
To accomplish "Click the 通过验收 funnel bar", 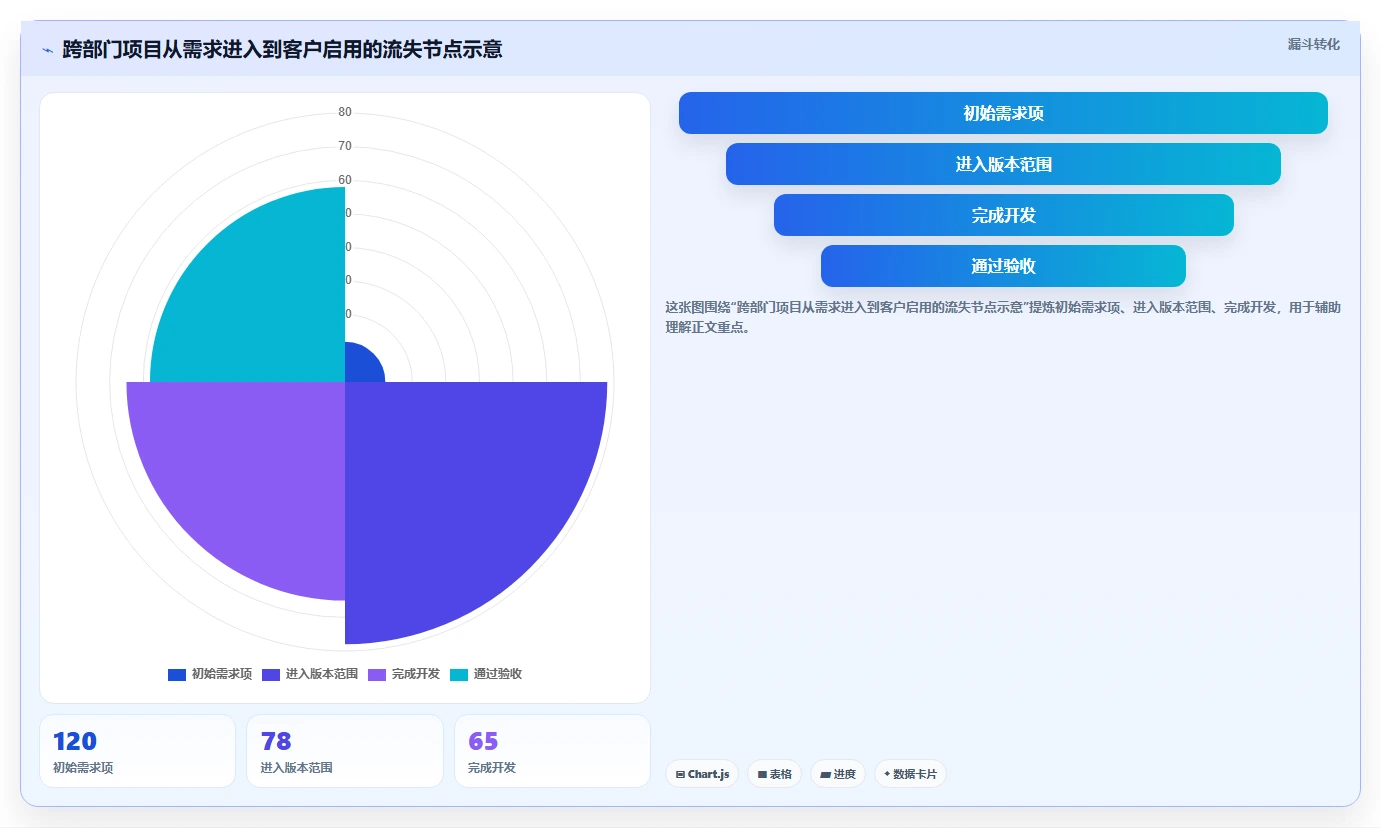I will pos(1003,266).
